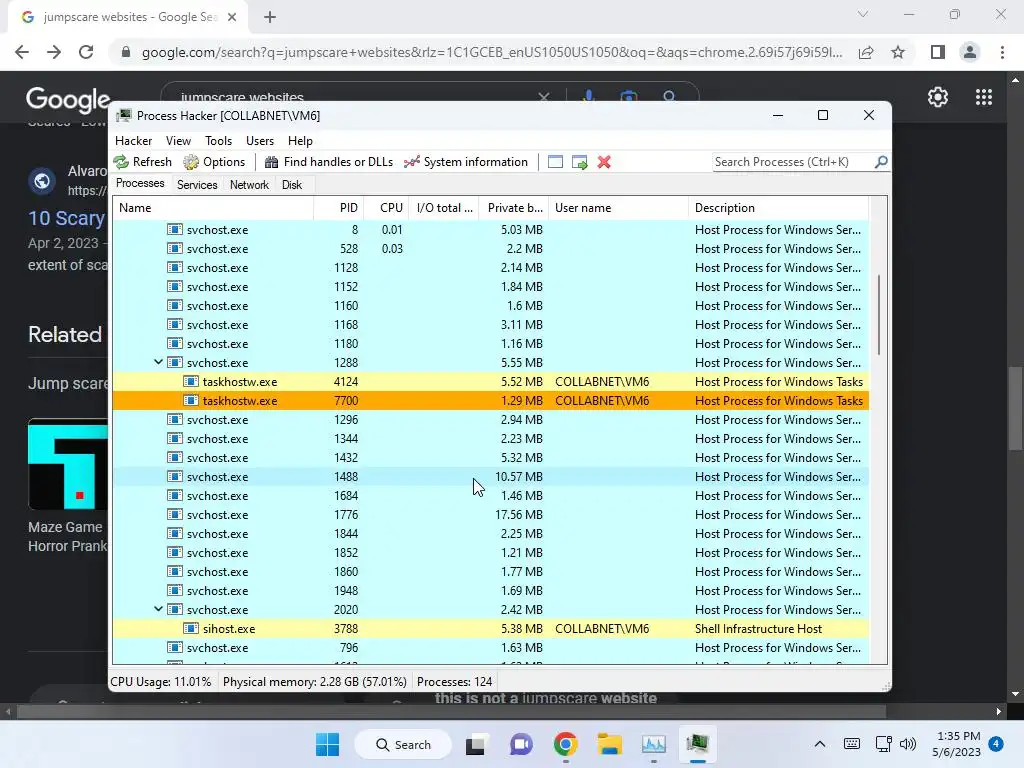Sort by the Private bytes column header
Image resolution: width=1024 pixels, height=768 pixels.
514,208
